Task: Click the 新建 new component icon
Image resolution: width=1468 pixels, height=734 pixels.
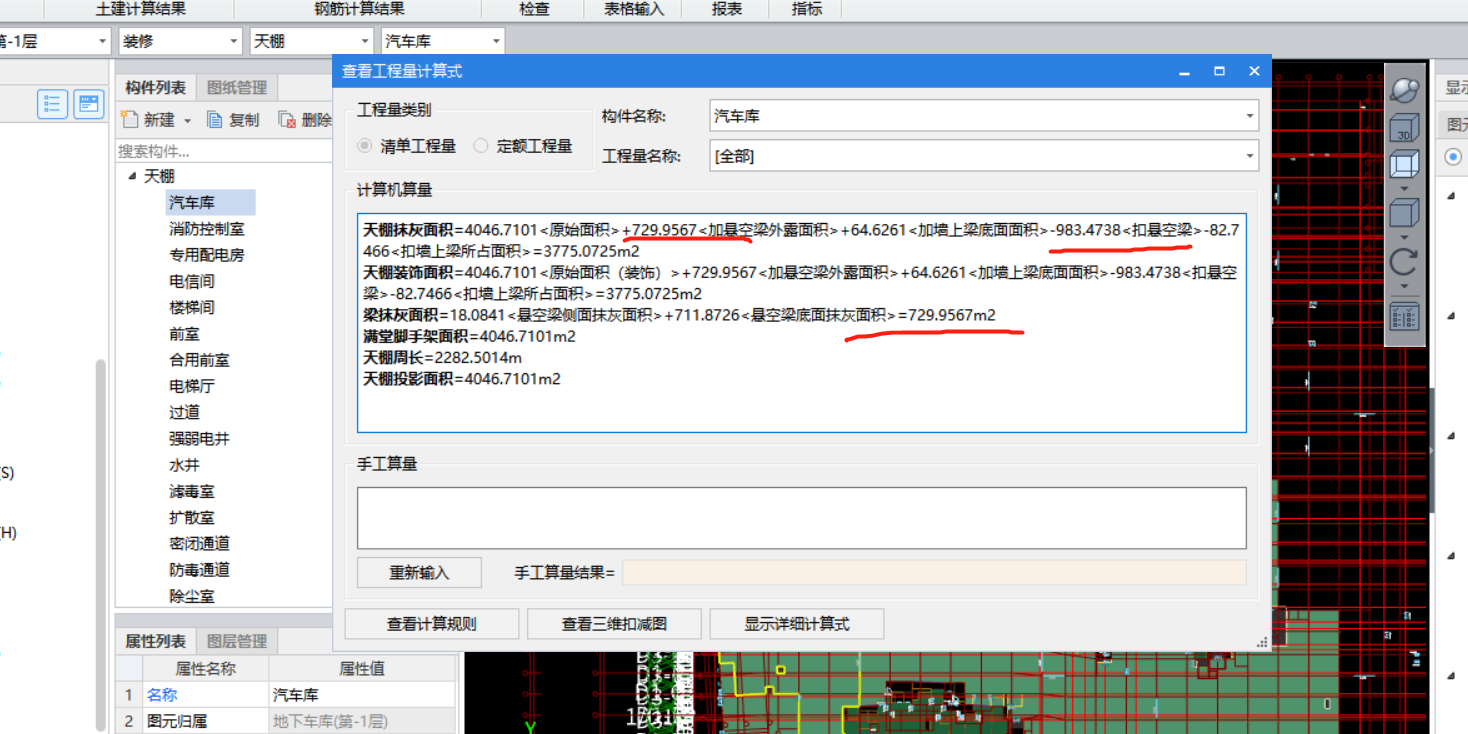Action: [129, 119]
